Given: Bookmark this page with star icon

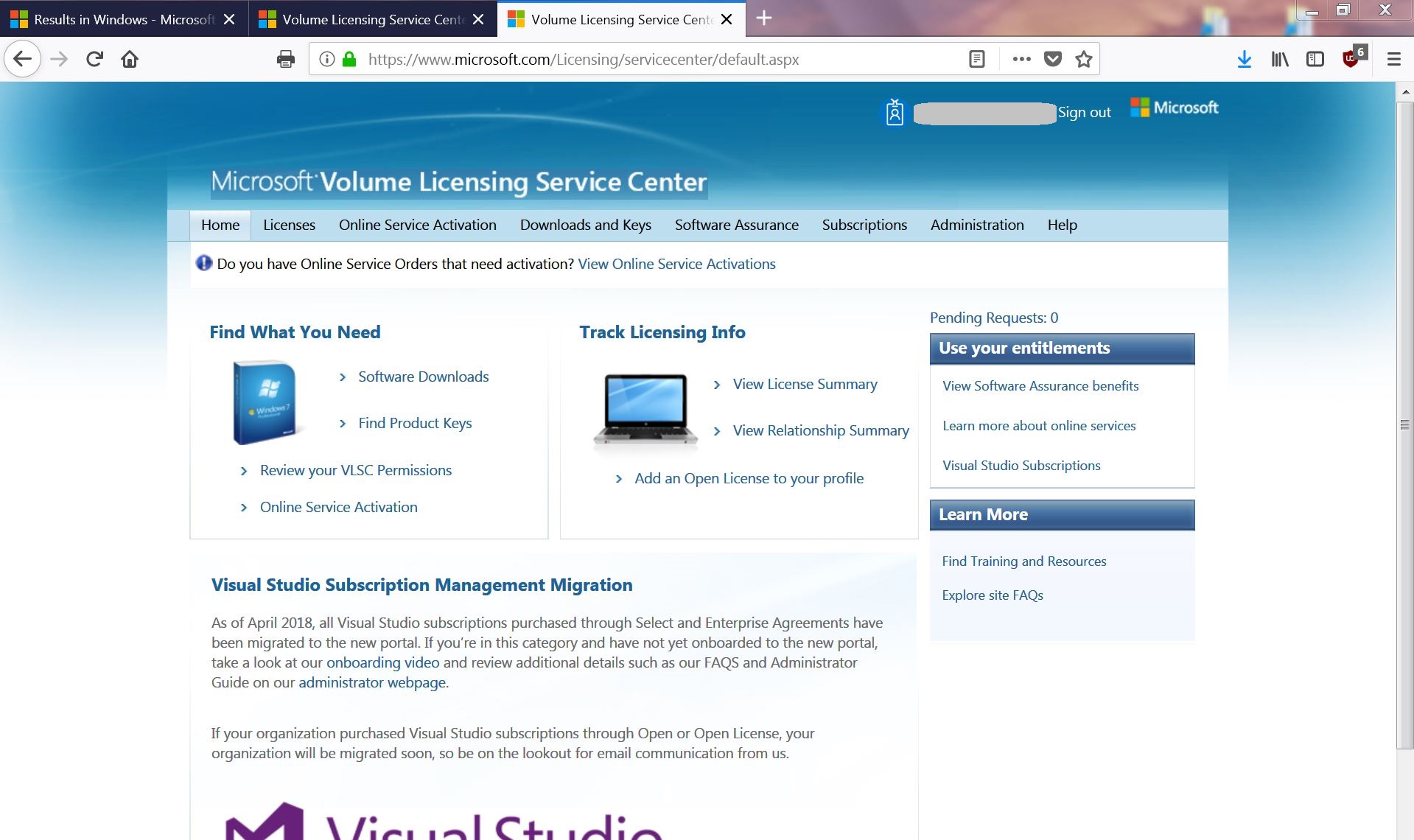Looking at the screenshot, I should pos(1084,59).
